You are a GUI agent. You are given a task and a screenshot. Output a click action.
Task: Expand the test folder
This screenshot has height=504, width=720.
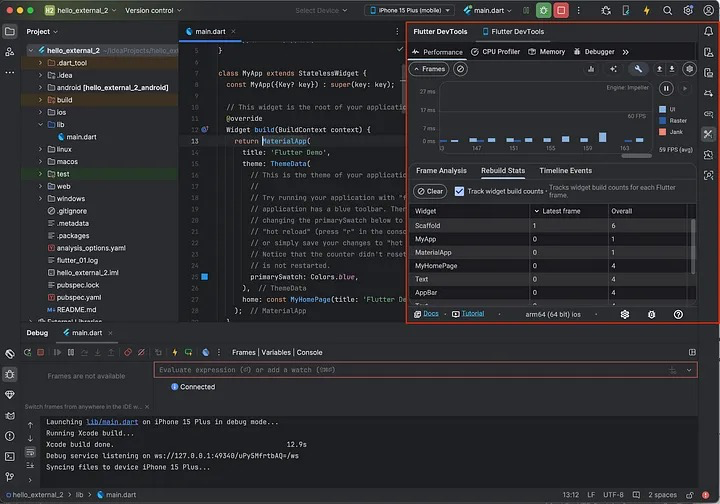pos(40,174)
